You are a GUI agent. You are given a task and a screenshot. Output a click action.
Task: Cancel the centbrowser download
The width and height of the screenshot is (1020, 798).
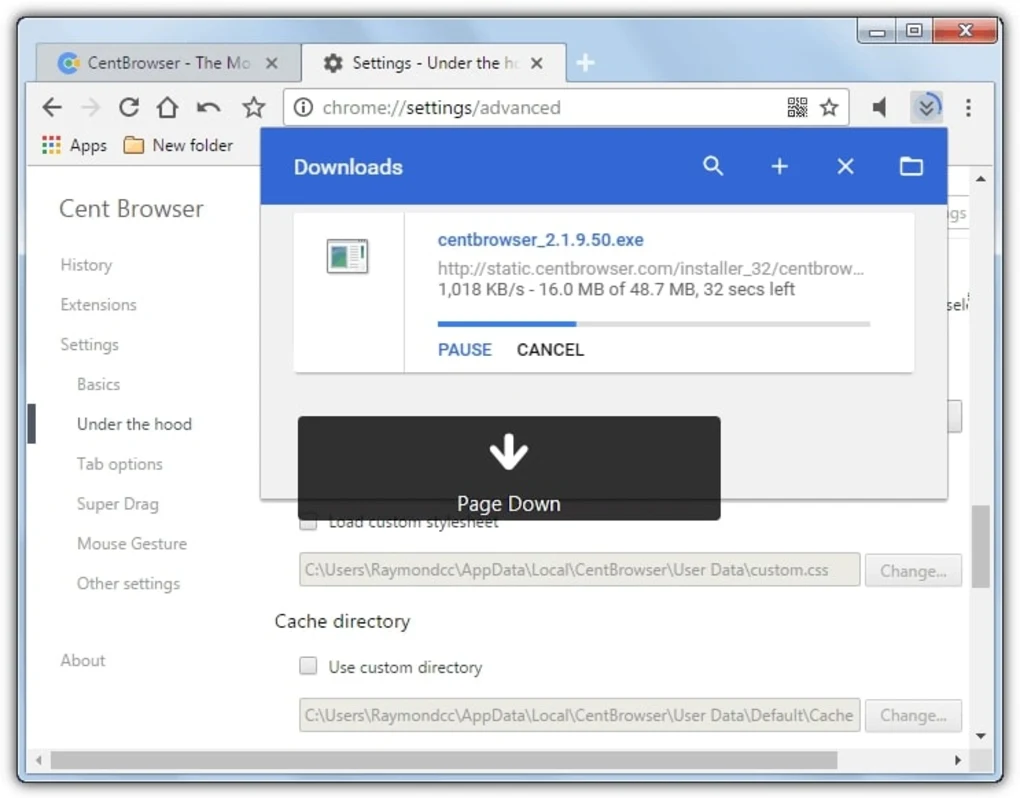(x=550, y=350)
